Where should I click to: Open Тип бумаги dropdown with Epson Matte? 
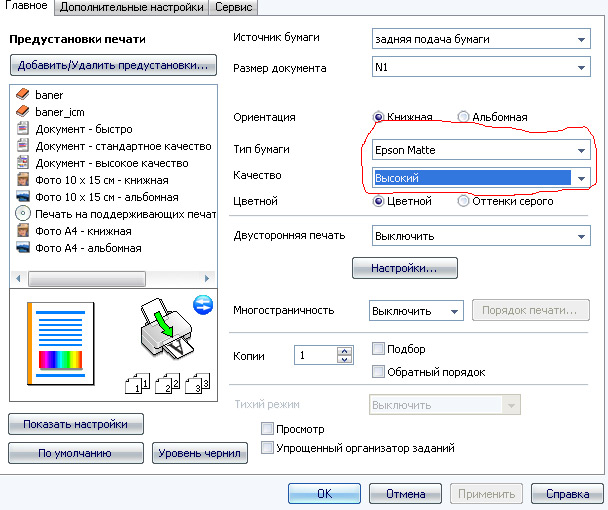(481, 150)
